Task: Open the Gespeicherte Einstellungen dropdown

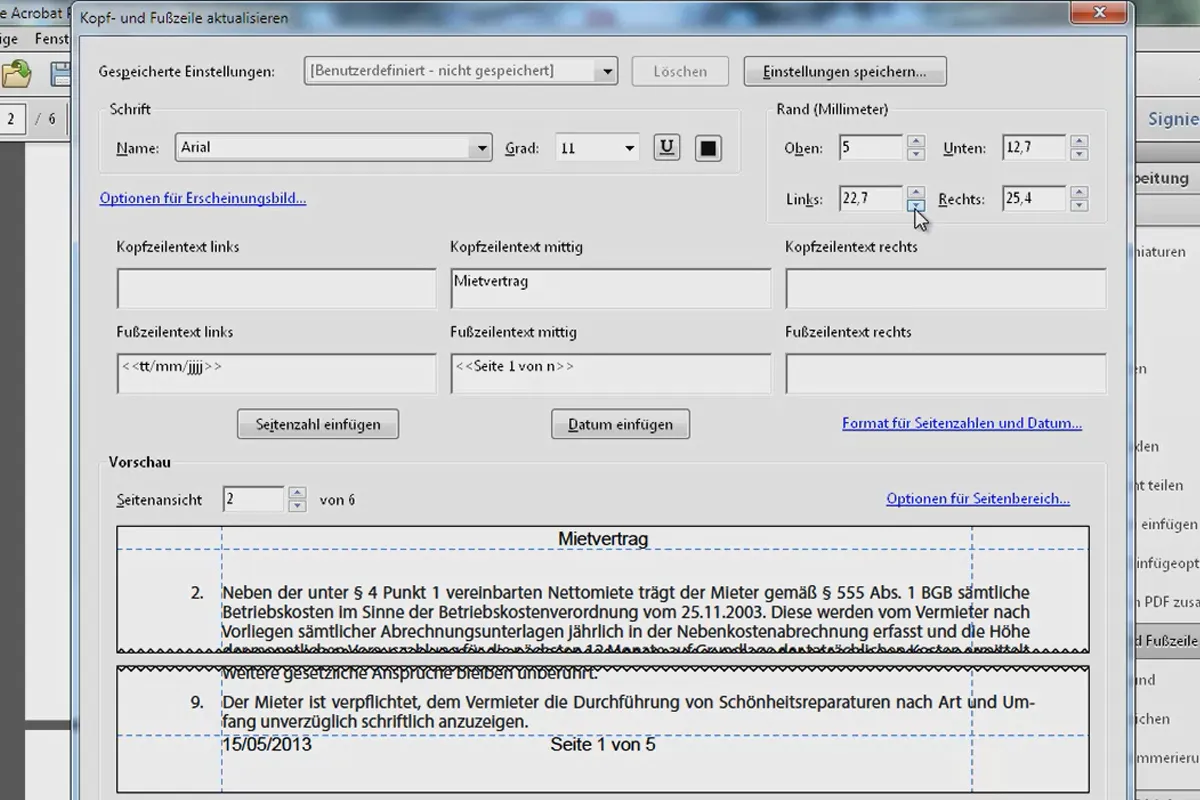Action: 461,71
